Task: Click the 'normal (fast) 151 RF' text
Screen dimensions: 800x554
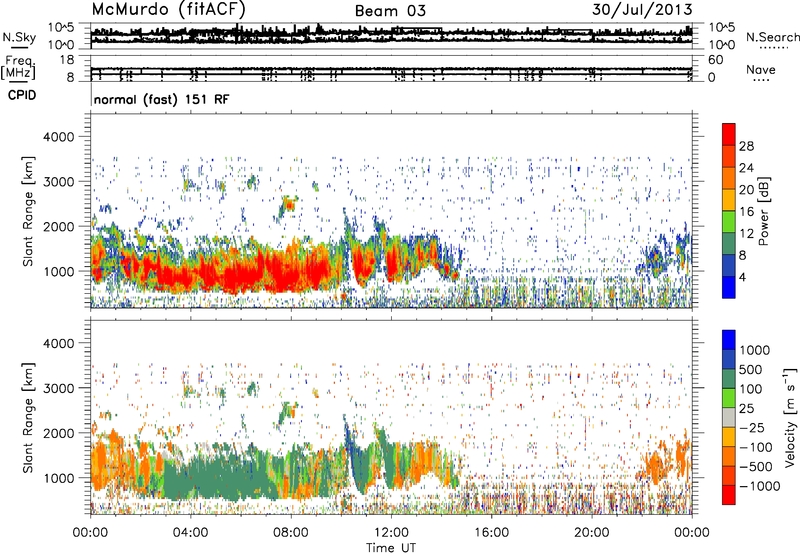Action: (x=161, y=99)
